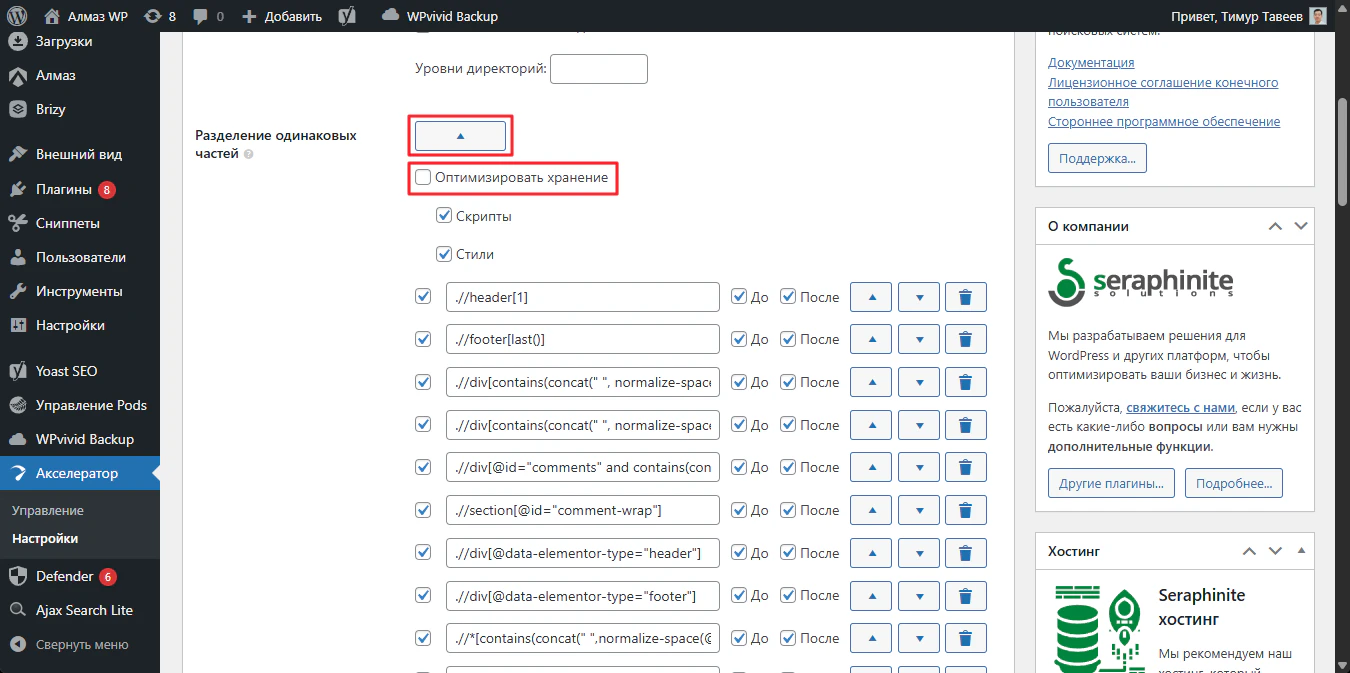The width and height of the screenshot is (1350, 673).
Task: Select Управление submenu under Акселератор
Action: coord(48,510)
